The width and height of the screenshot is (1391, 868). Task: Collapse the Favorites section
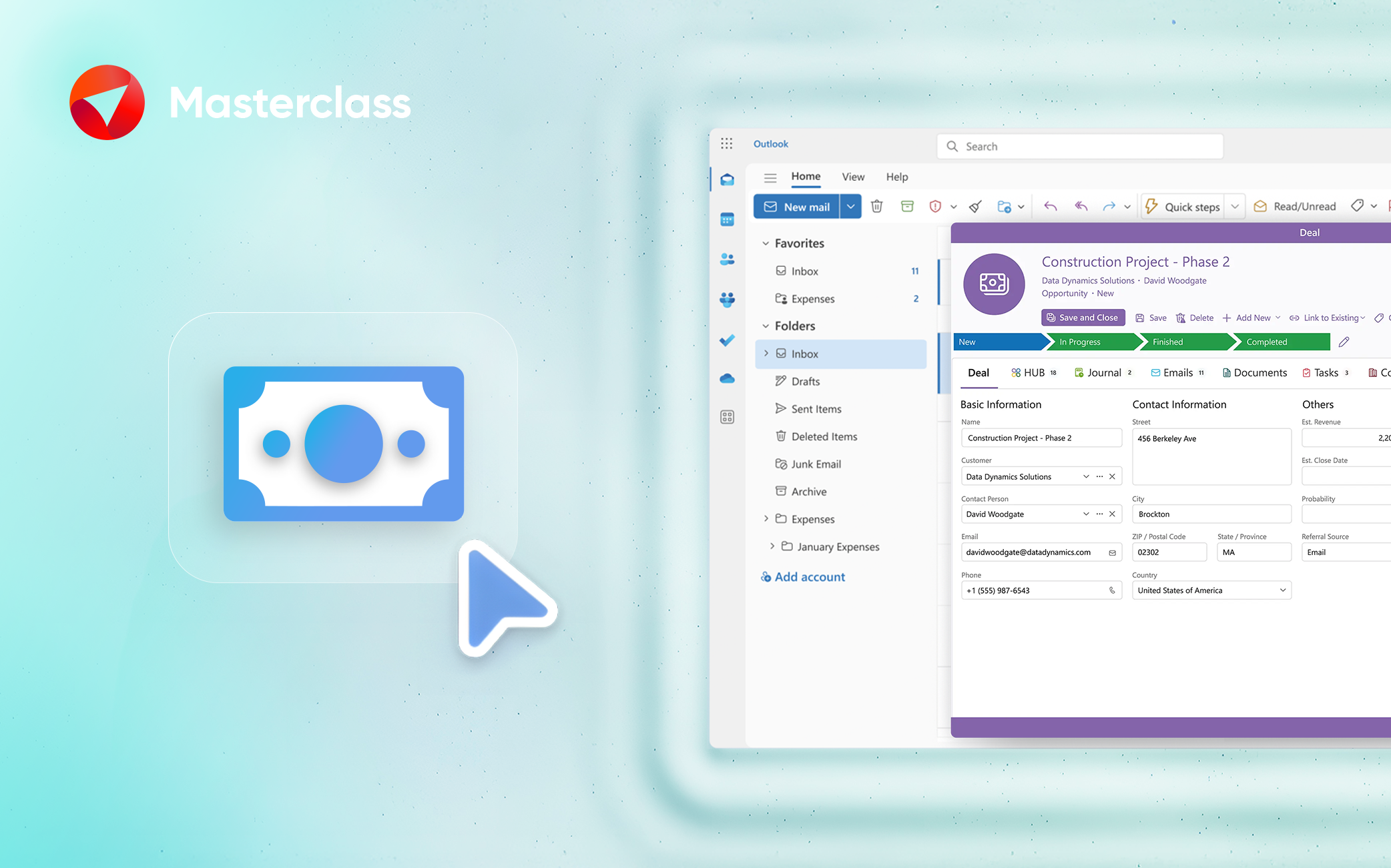[x=766, y=243]
